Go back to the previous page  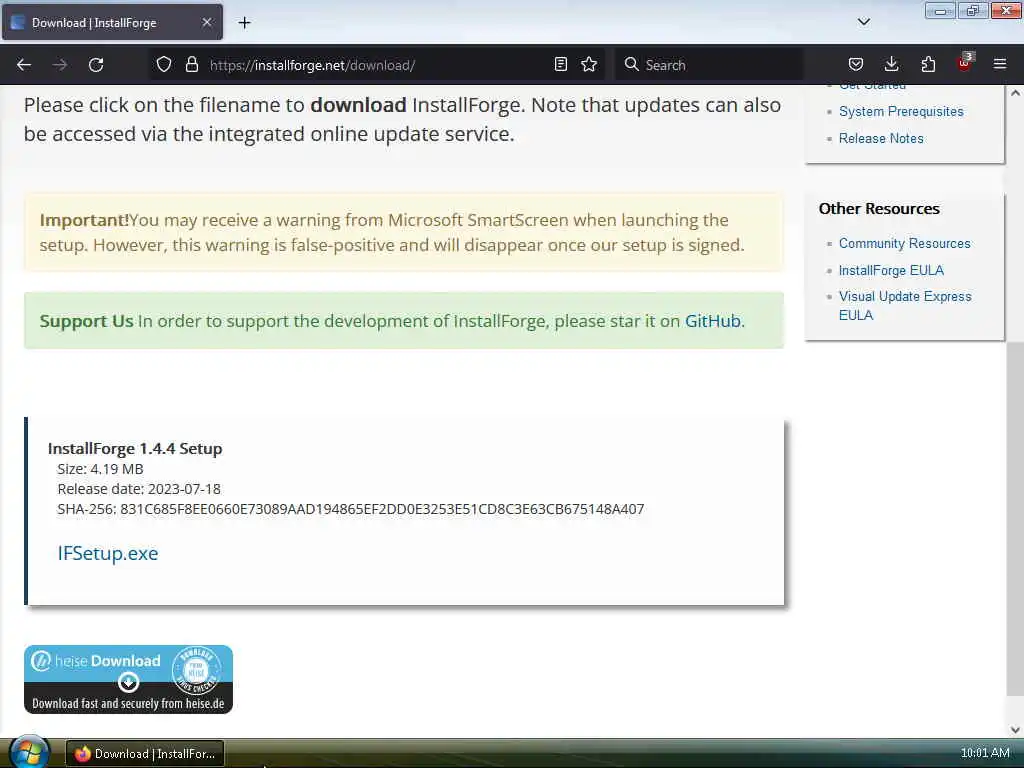[x=24, y=65]
